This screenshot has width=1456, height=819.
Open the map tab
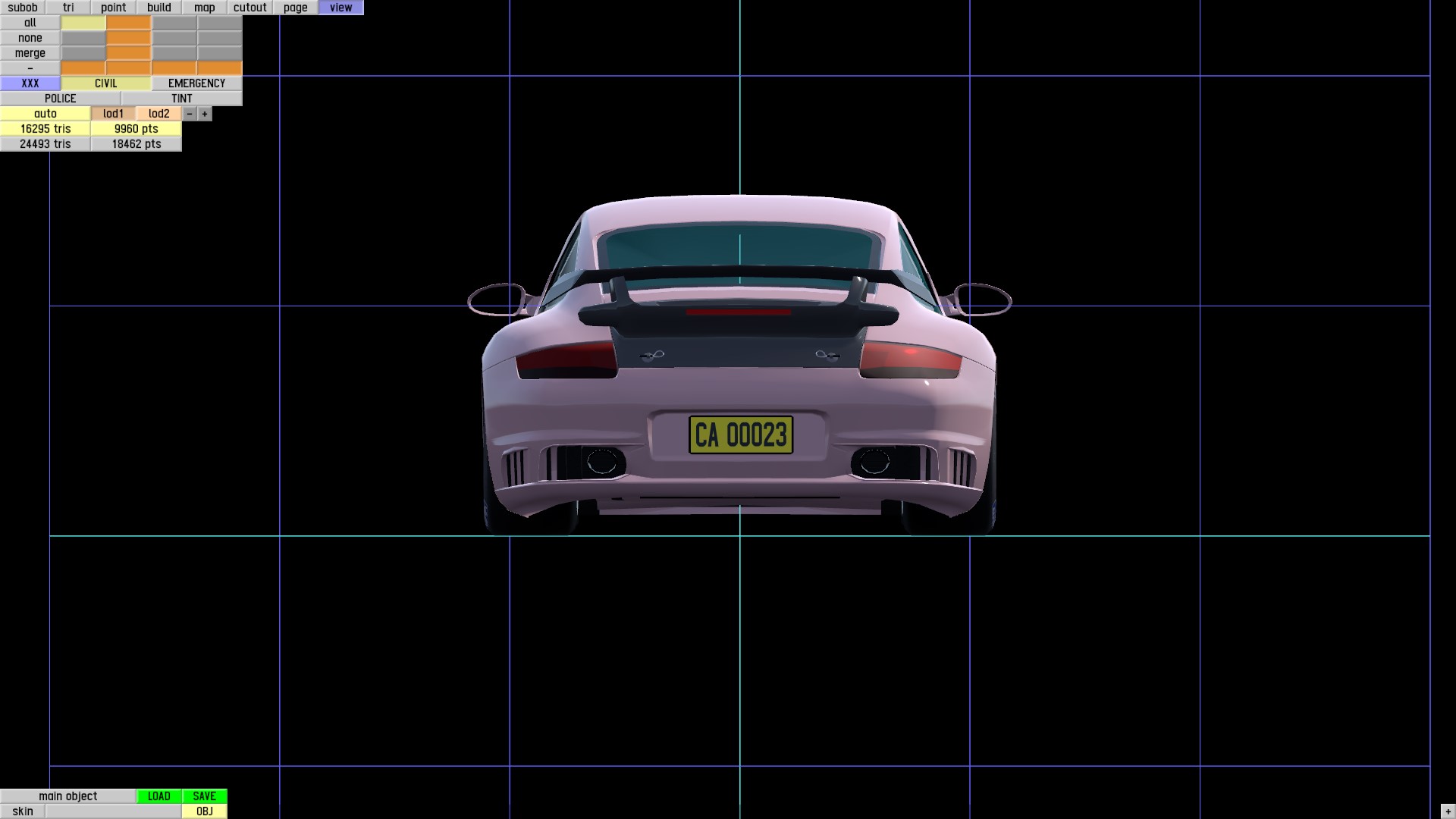coord(205,8)
